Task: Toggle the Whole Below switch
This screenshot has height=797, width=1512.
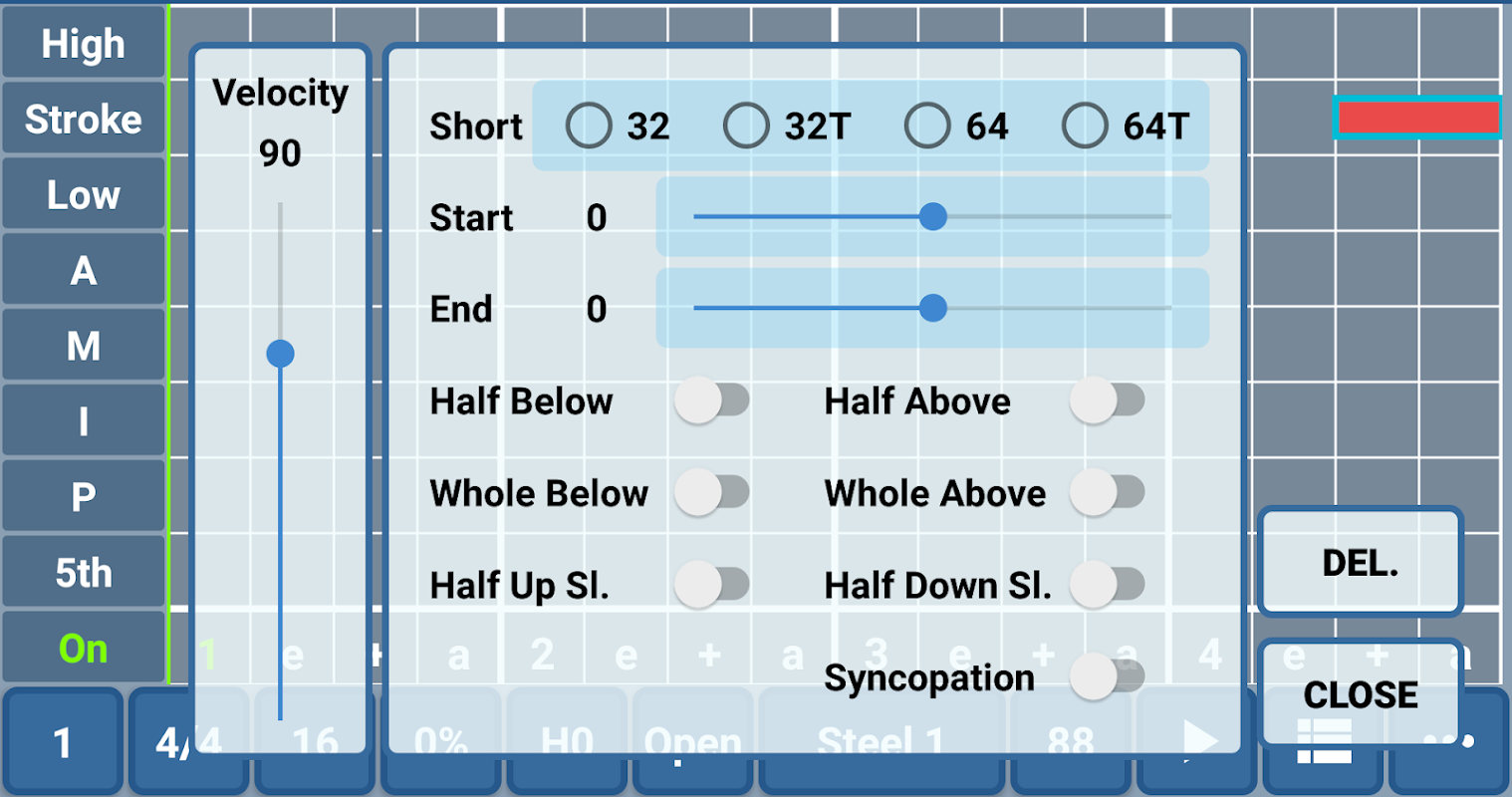Action: [x=711, y=492]
